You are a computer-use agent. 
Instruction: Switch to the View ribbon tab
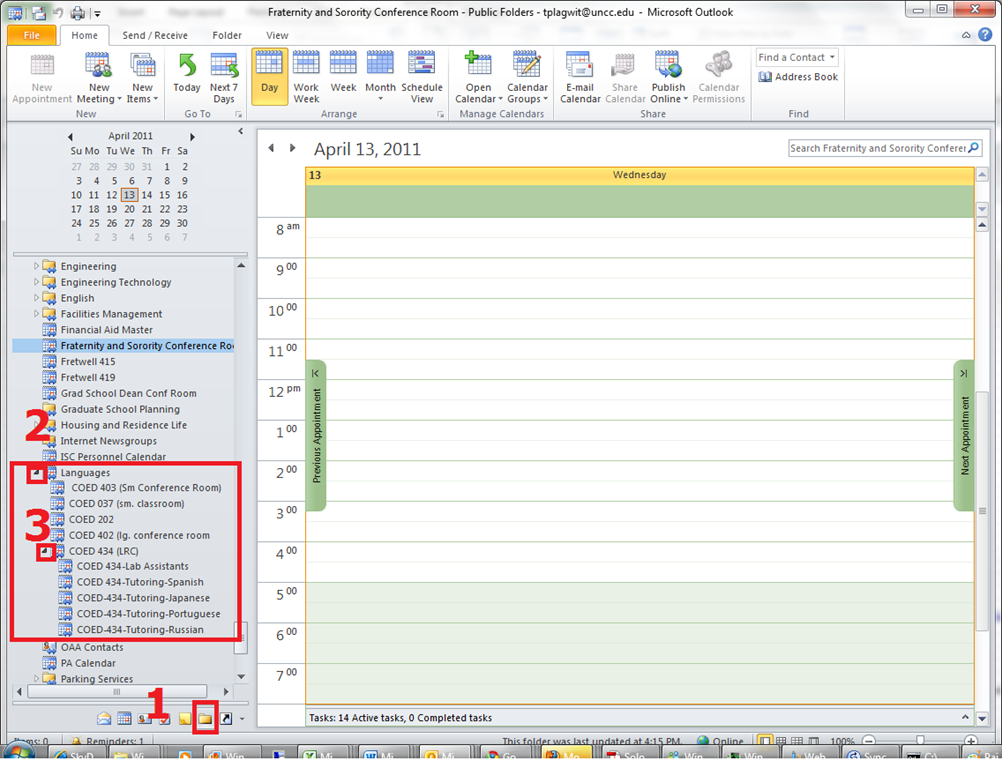click(277, 35)
